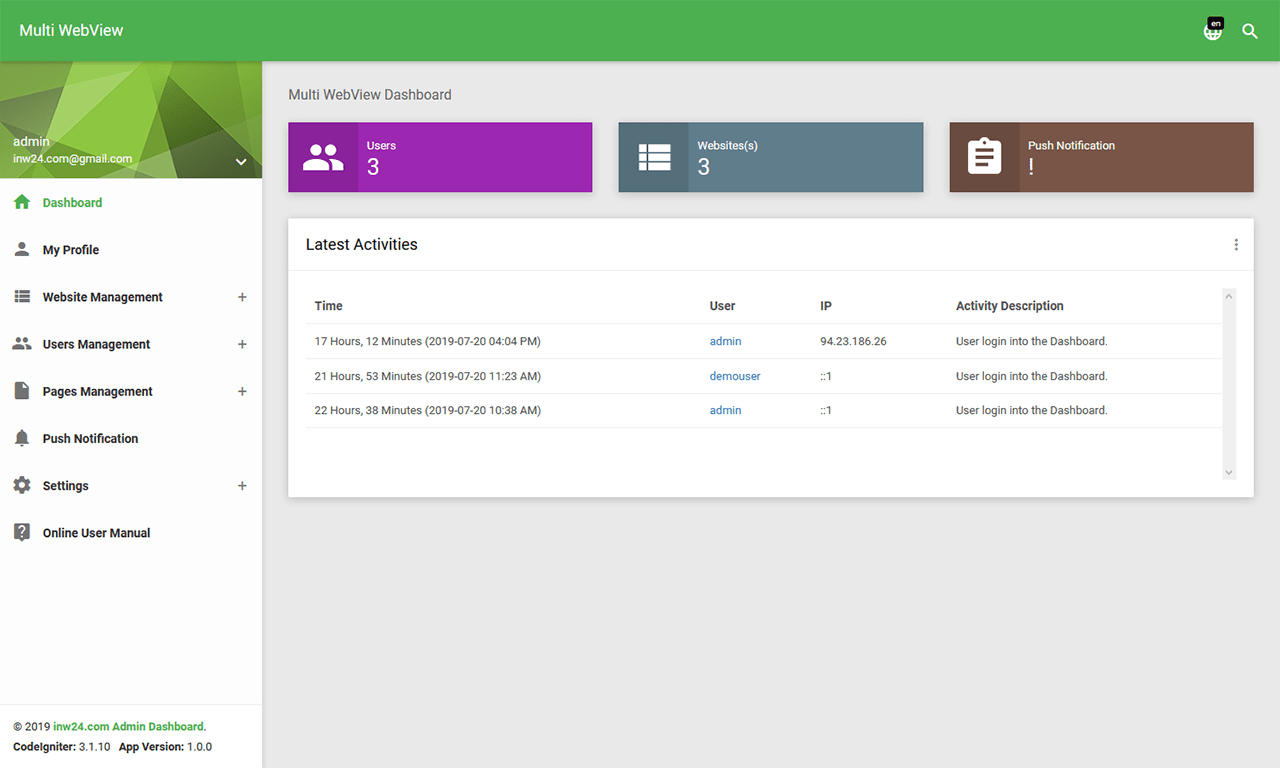
Task: Open the Websites(s) count card
Action: [771, 157]
